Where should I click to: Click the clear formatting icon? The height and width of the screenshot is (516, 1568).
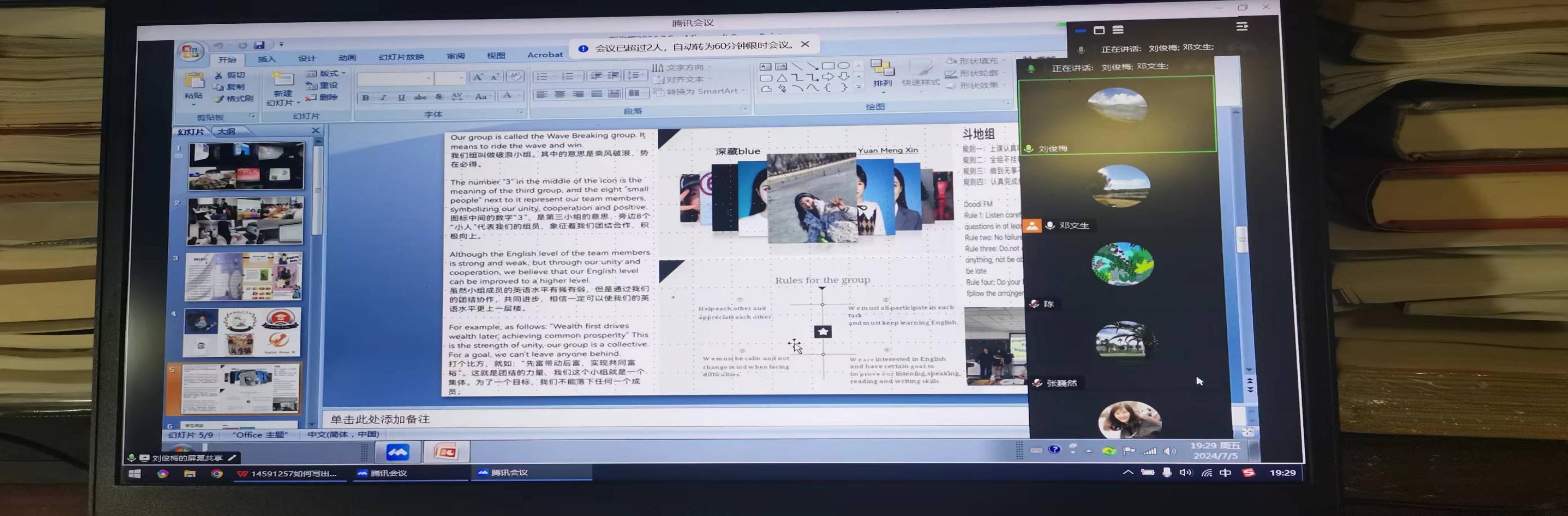[x=515, y=76]
